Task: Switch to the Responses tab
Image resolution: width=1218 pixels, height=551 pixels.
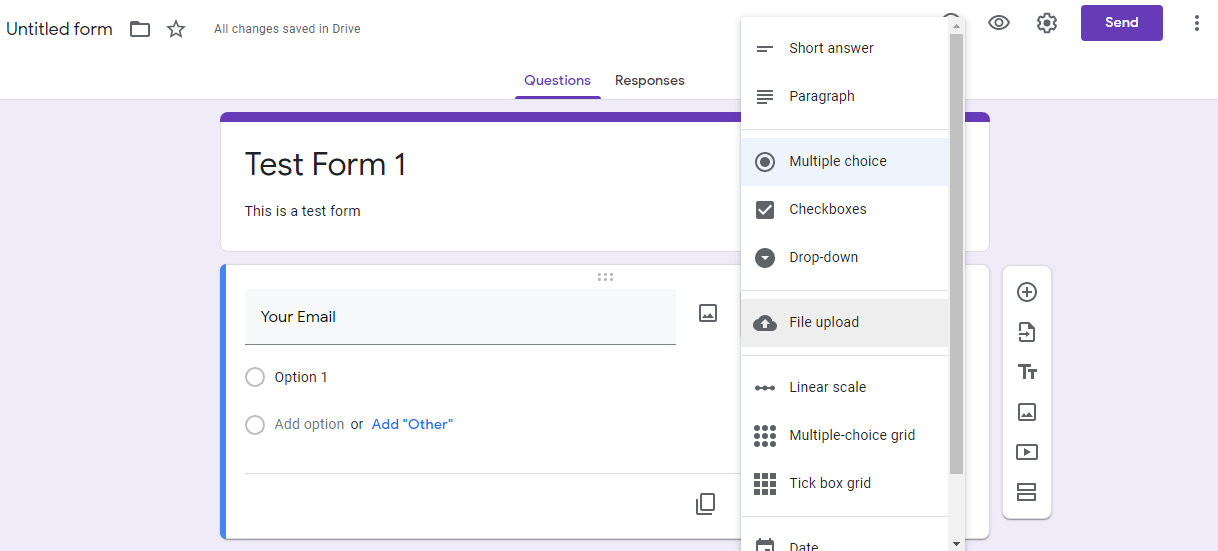Action: tap(649, 80)
